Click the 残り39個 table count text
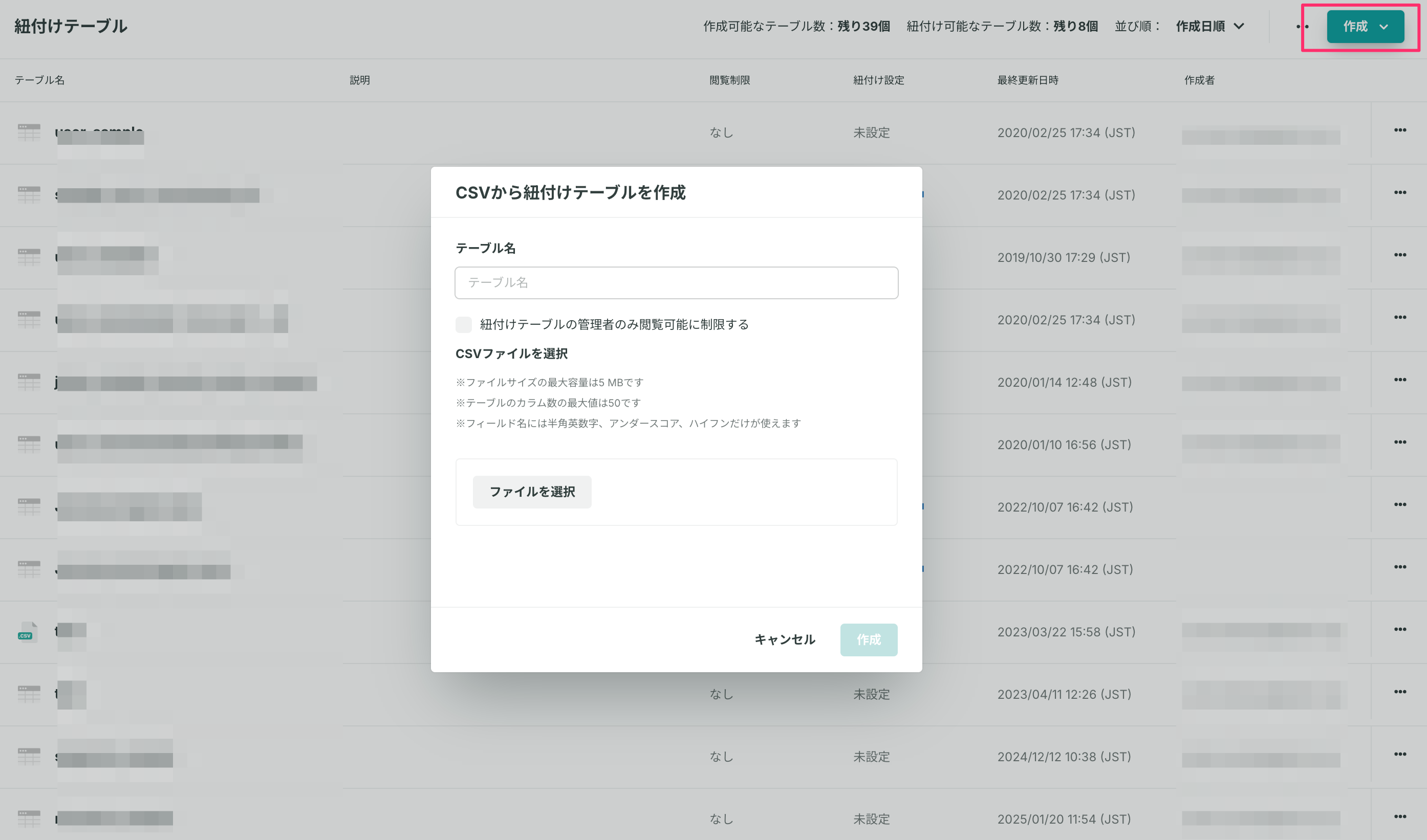The width and height of the screenshot is (1427, 840). click(863, 26)
